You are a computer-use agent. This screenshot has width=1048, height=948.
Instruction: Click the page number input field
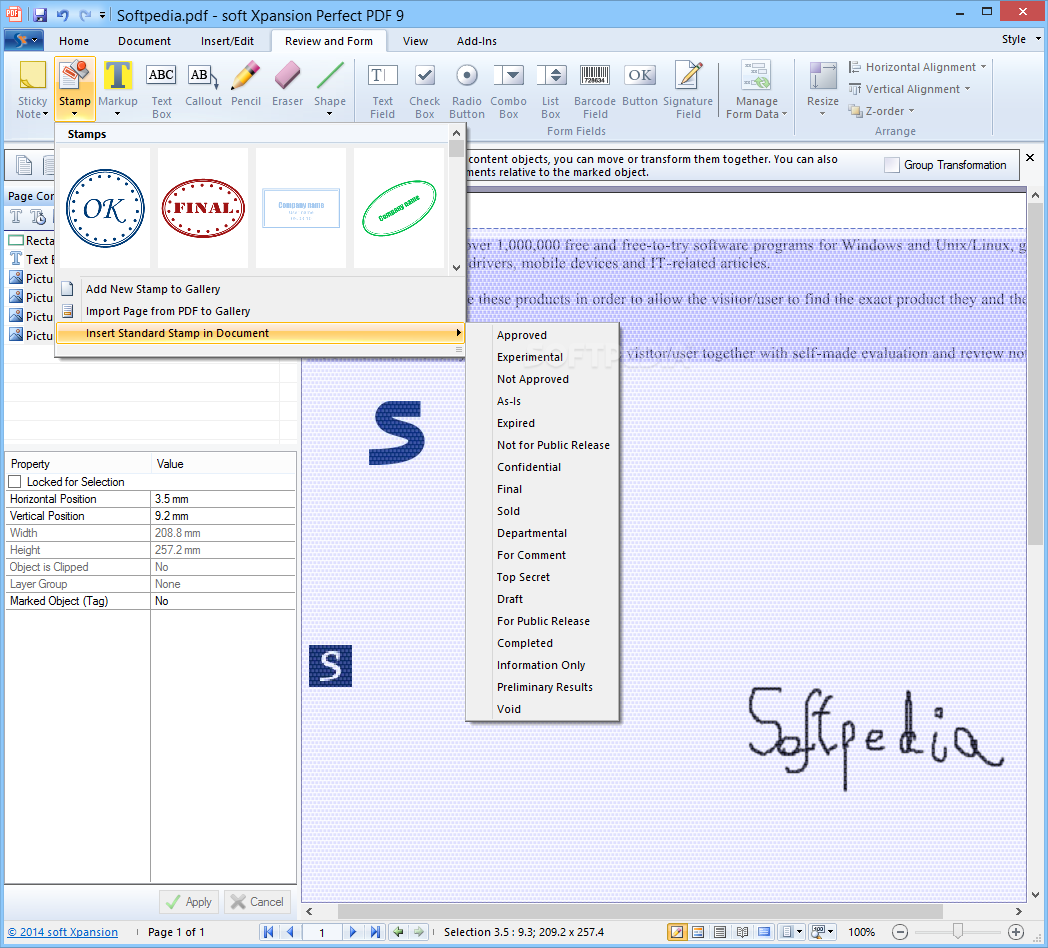[321, 932]
